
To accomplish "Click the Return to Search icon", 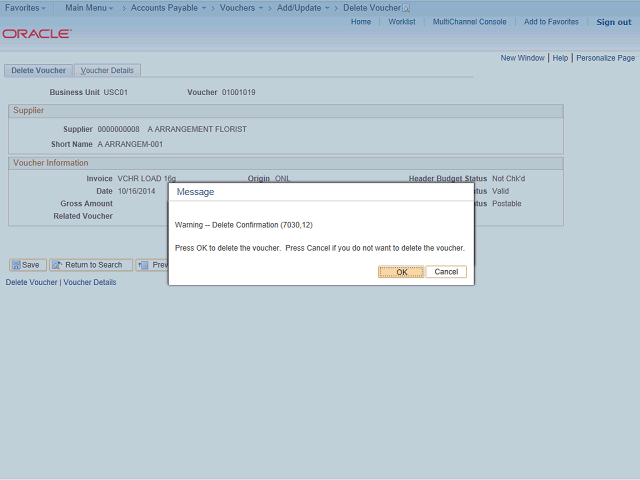I will coord(57,265).
